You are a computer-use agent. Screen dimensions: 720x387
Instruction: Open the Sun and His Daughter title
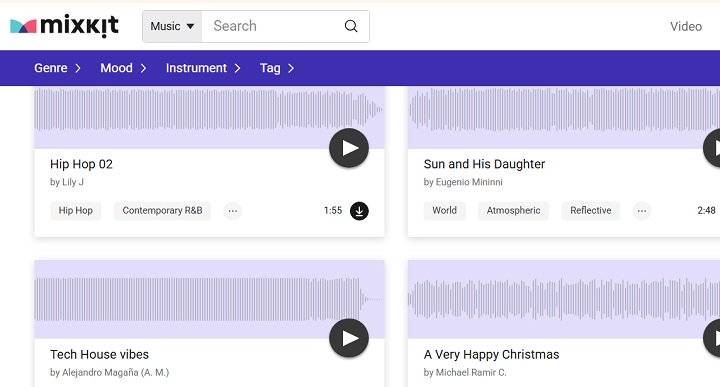[484, 164]
